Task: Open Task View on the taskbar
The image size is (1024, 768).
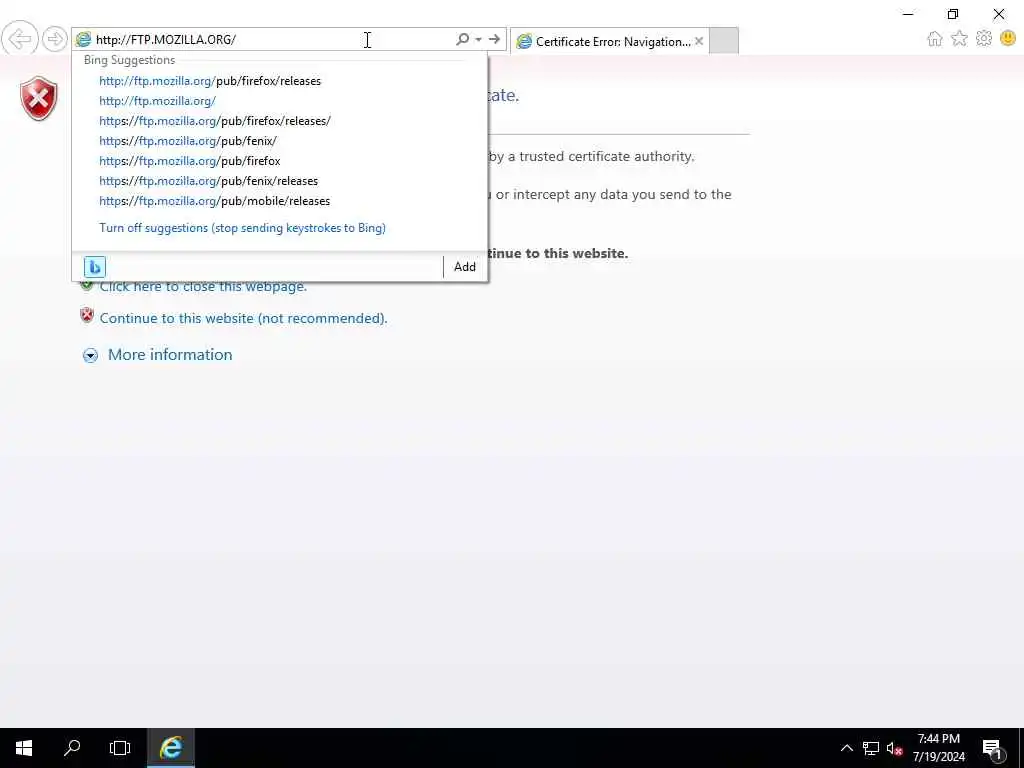Action: [120, 748]
